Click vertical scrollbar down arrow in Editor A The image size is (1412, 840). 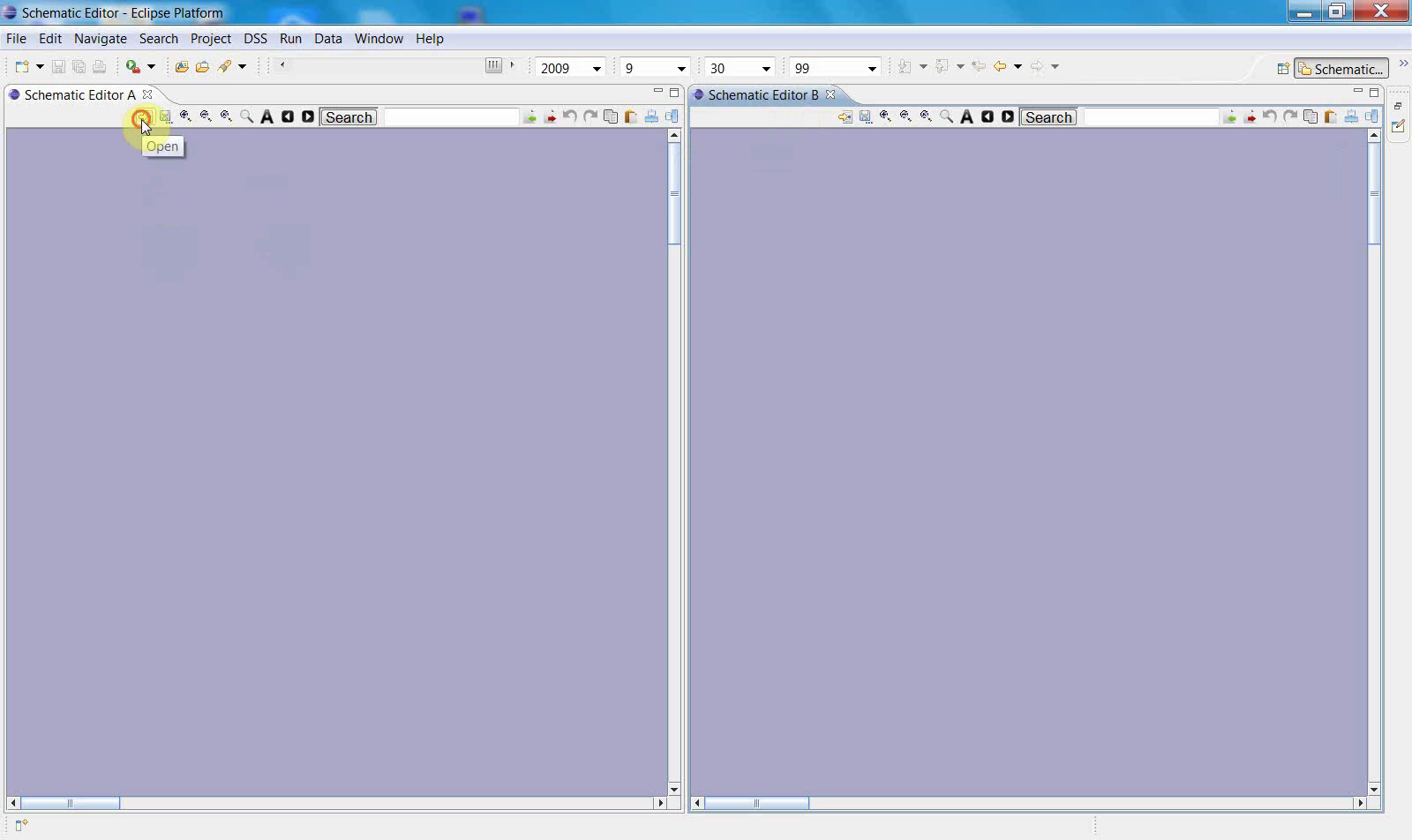point(674,790)
